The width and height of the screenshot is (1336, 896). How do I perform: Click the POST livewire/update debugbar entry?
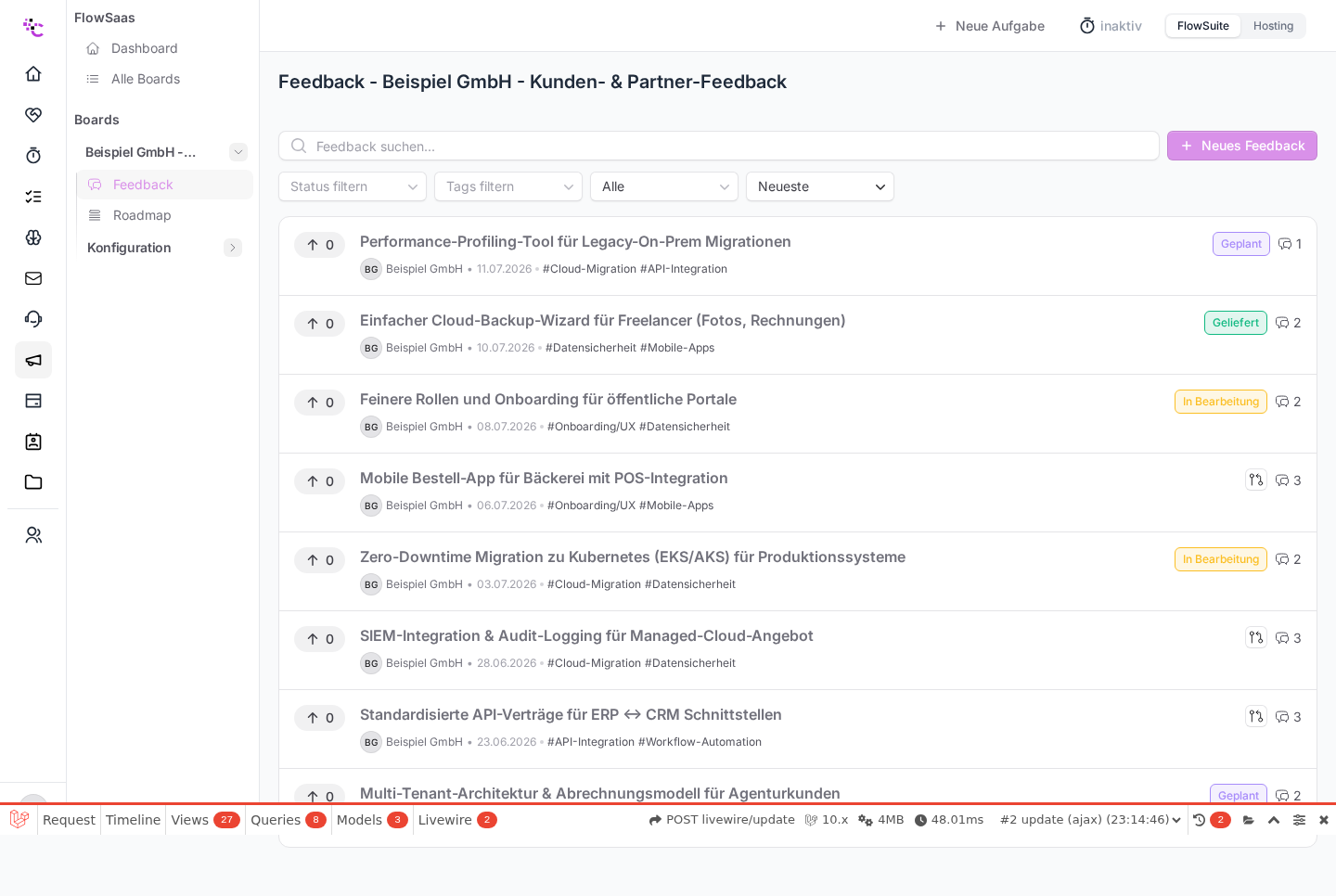pos(722,820)
